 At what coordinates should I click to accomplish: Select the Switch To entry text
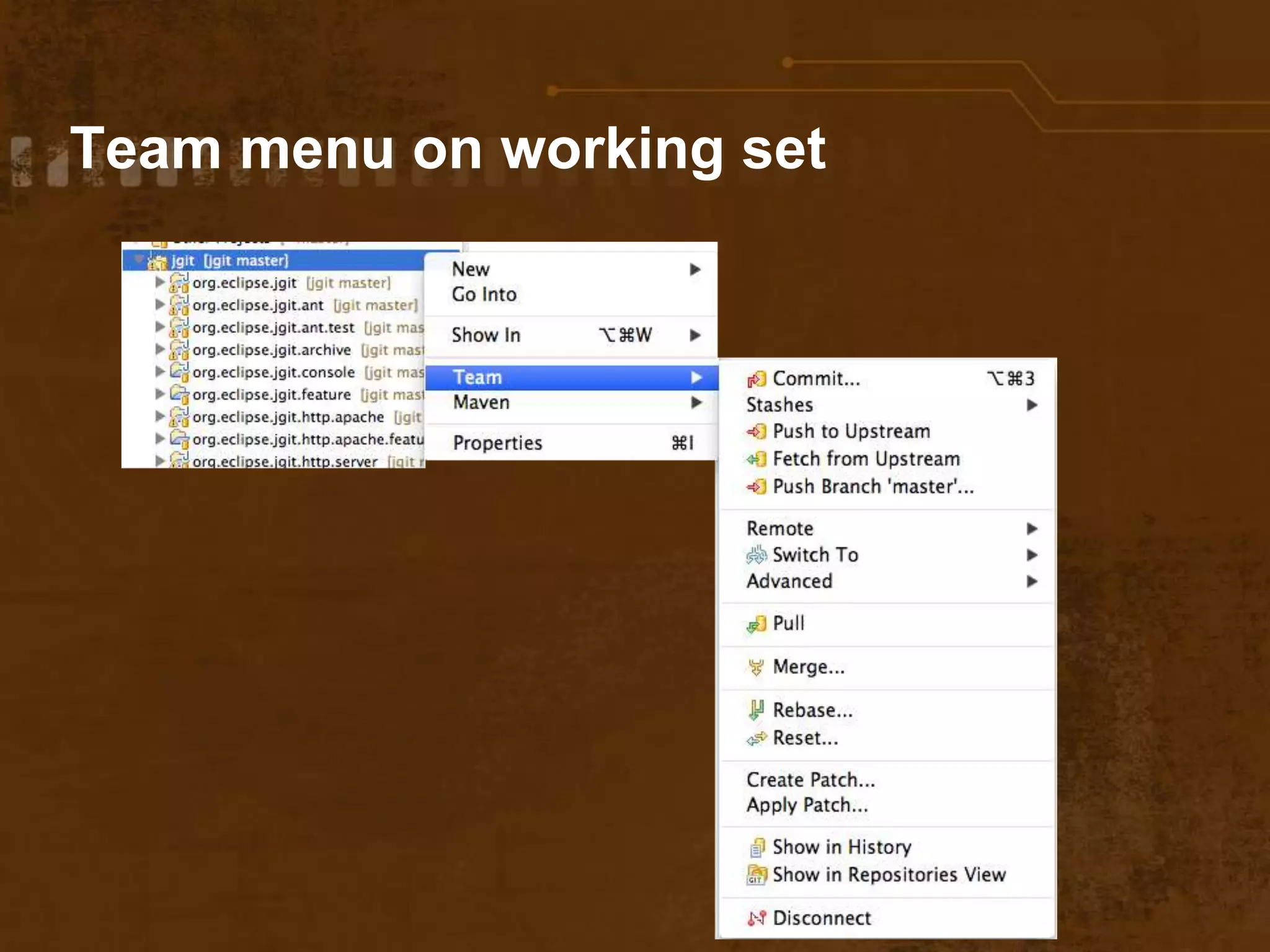pos(815,555)
